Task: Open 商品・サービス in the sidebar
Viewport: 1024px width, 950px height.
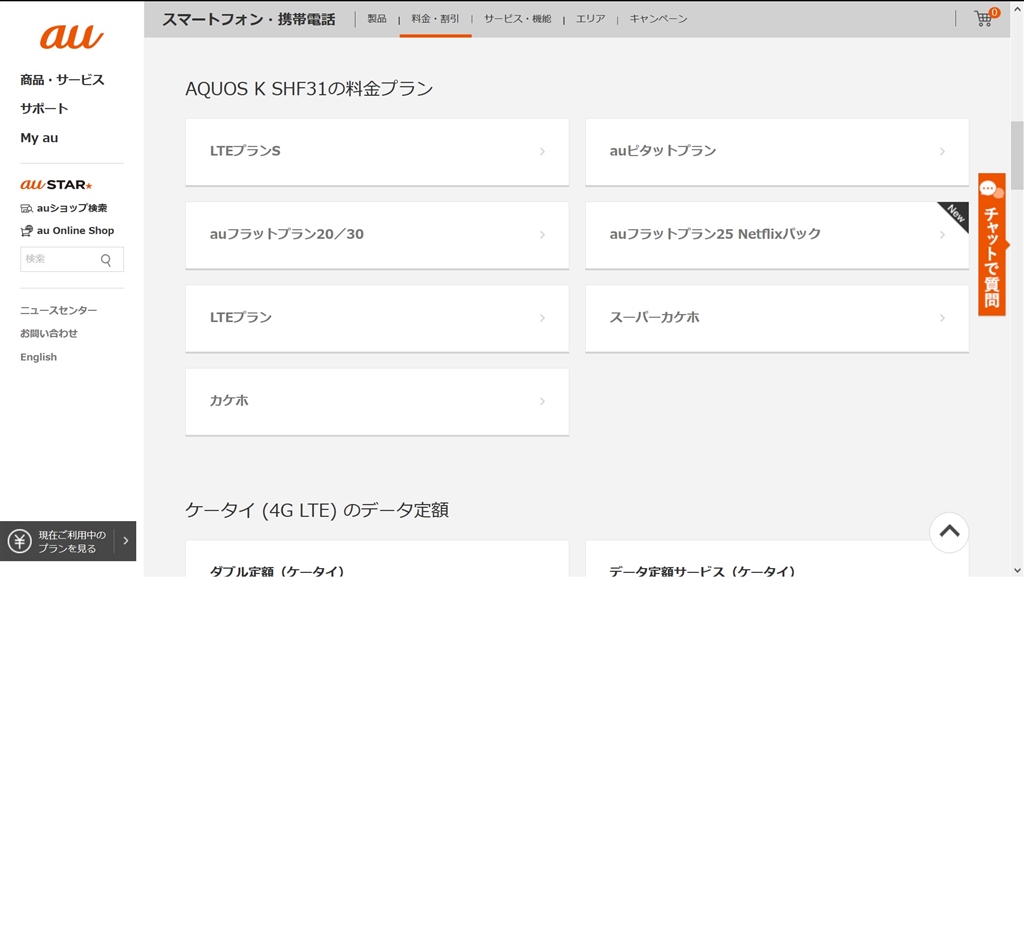Action: coord(62,80)
